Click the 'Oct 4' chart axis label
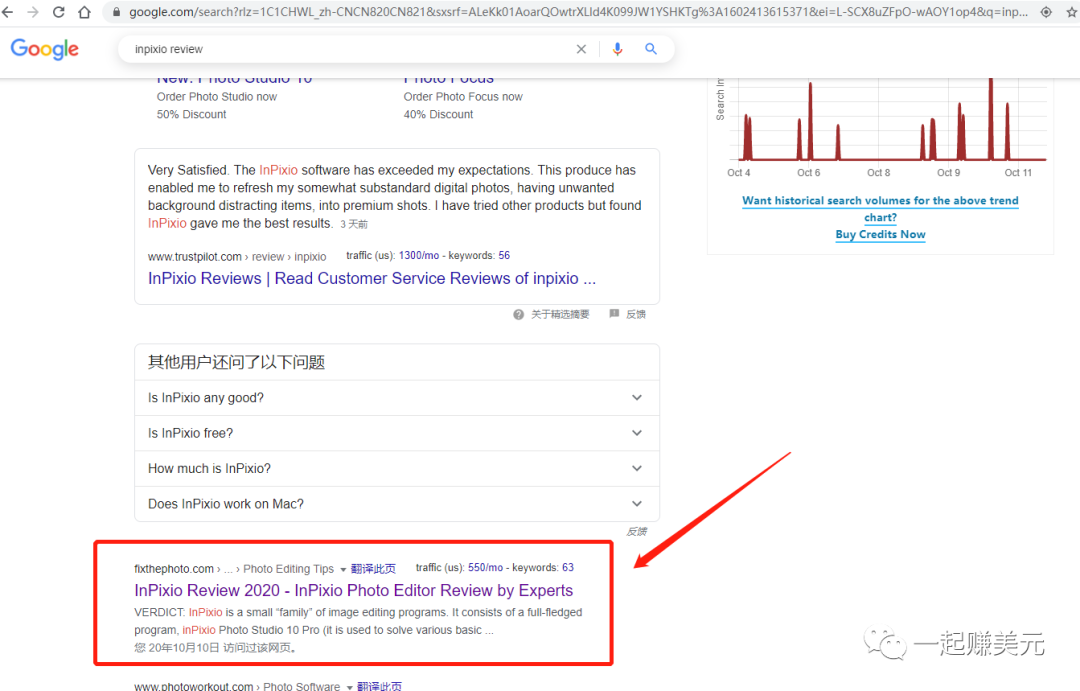The height and width of the screenshot is (691, 1080). coord(738,173)
